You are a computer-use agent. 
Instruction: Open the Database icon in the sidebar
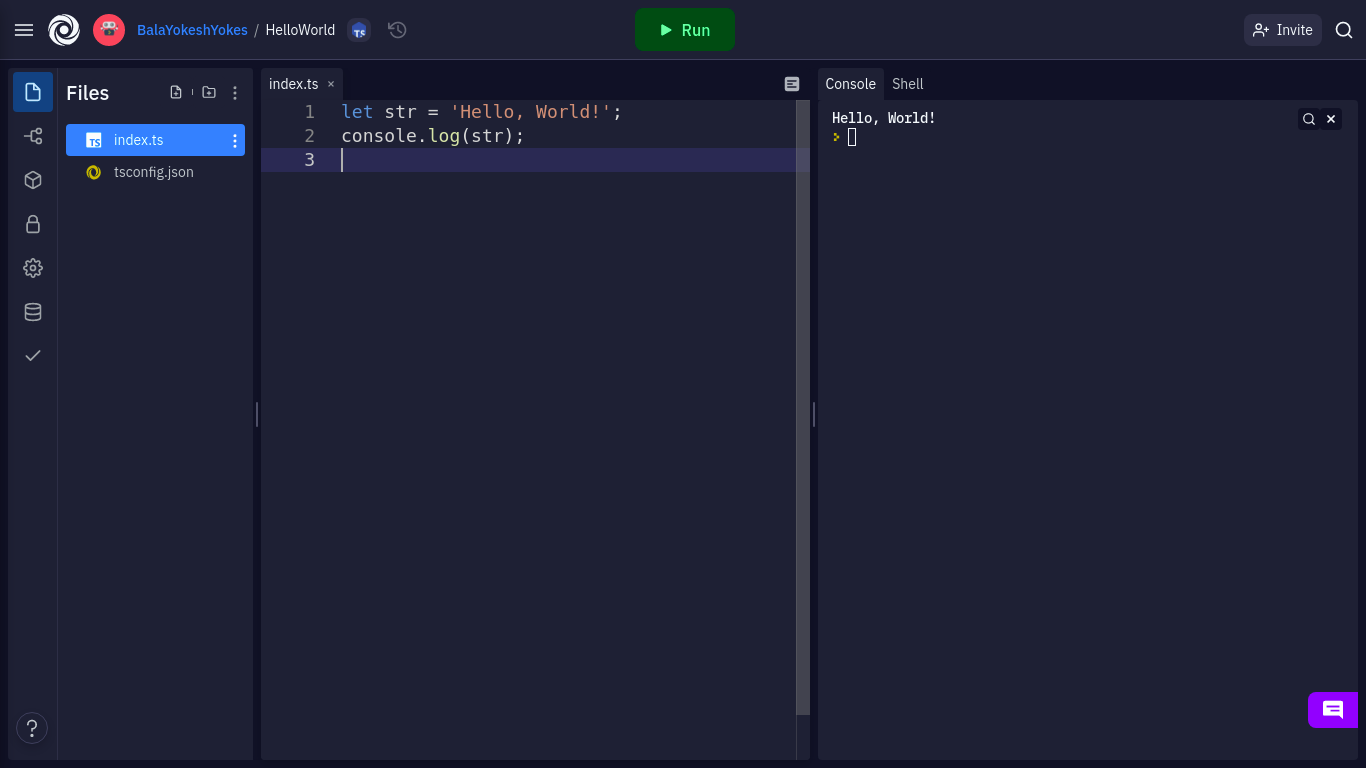point(32,311)
